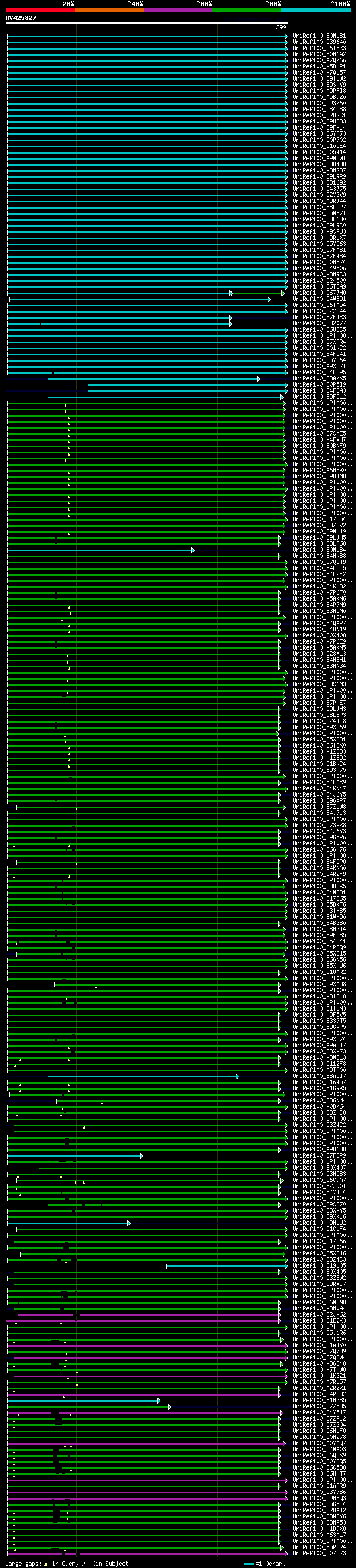Image resolution: width=356 pixels, height=1568 pixels.
Task: Select label UniRef100_Q6YT73
Action: click(319, 134)
